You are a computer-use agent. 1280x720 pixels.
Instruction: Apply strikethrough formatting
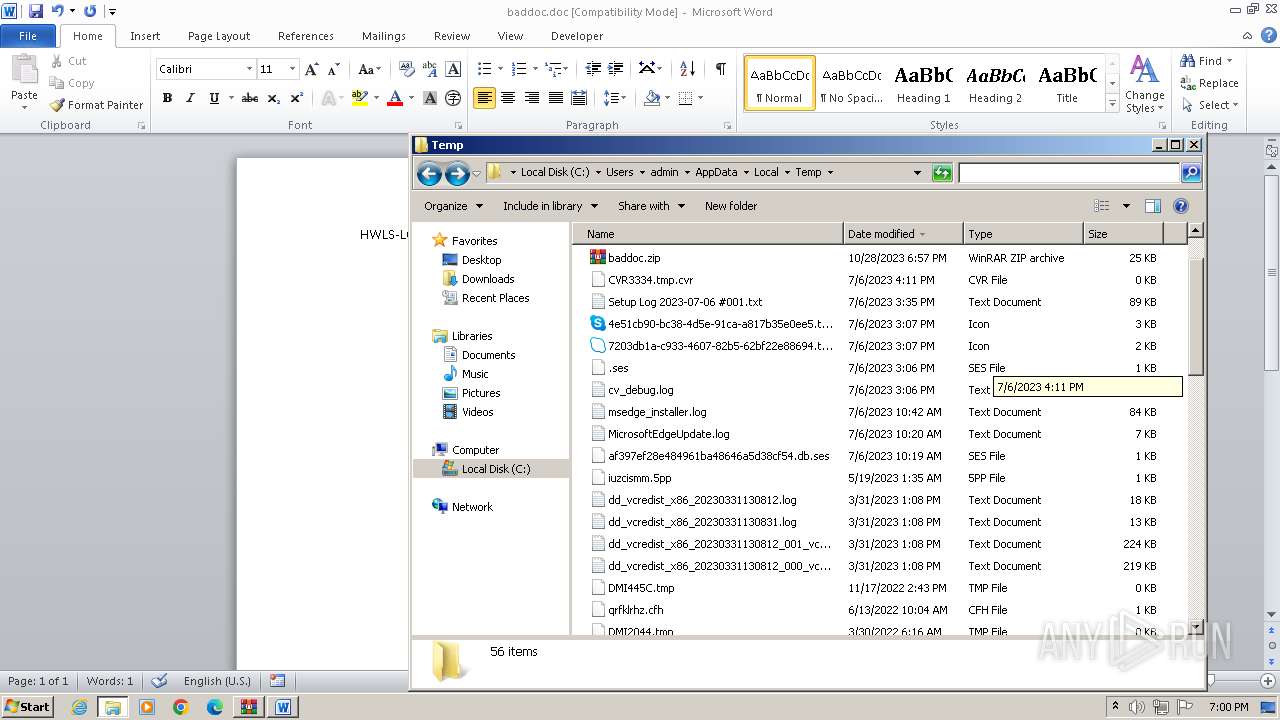250,98
